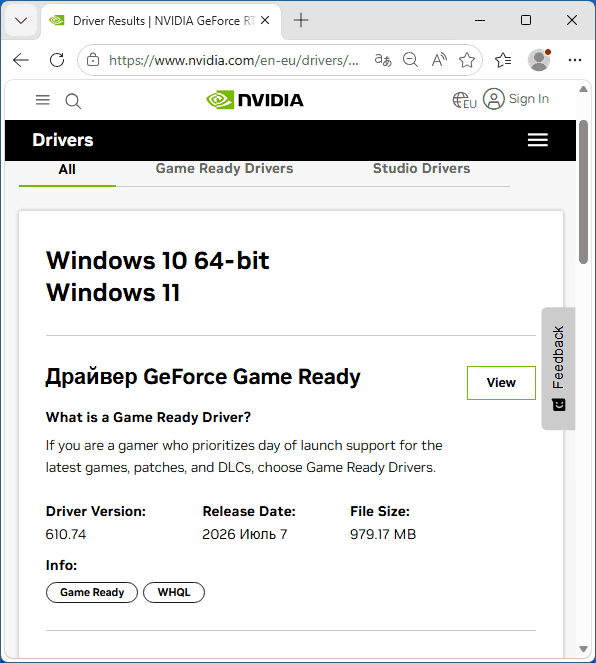Image resolution: width=596 pixels, height=663 pixels.
Task: Click the browser address bar URL
Action: tap(234, 60)
